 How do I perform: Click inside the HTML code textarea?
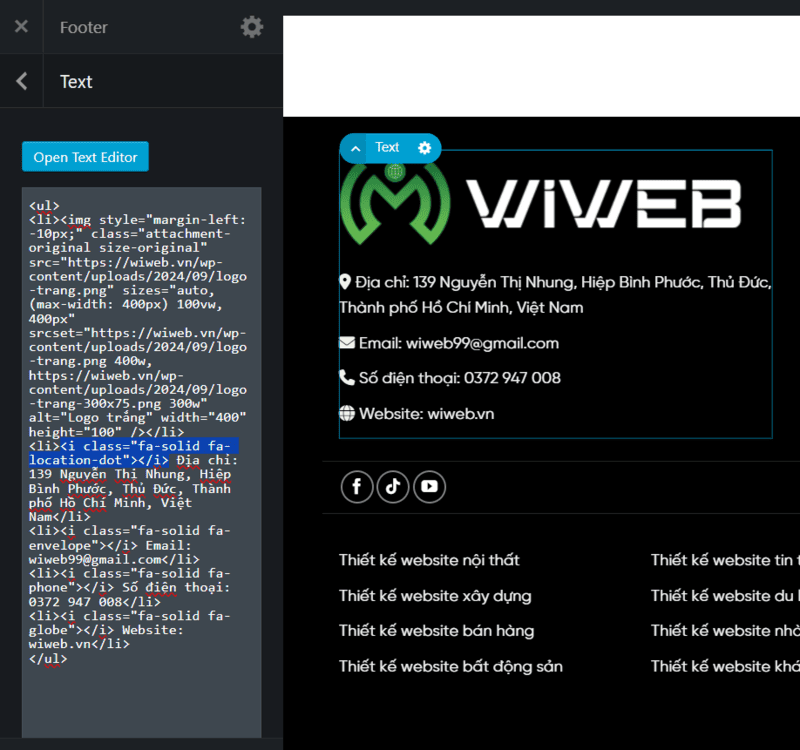coord(141,462)
